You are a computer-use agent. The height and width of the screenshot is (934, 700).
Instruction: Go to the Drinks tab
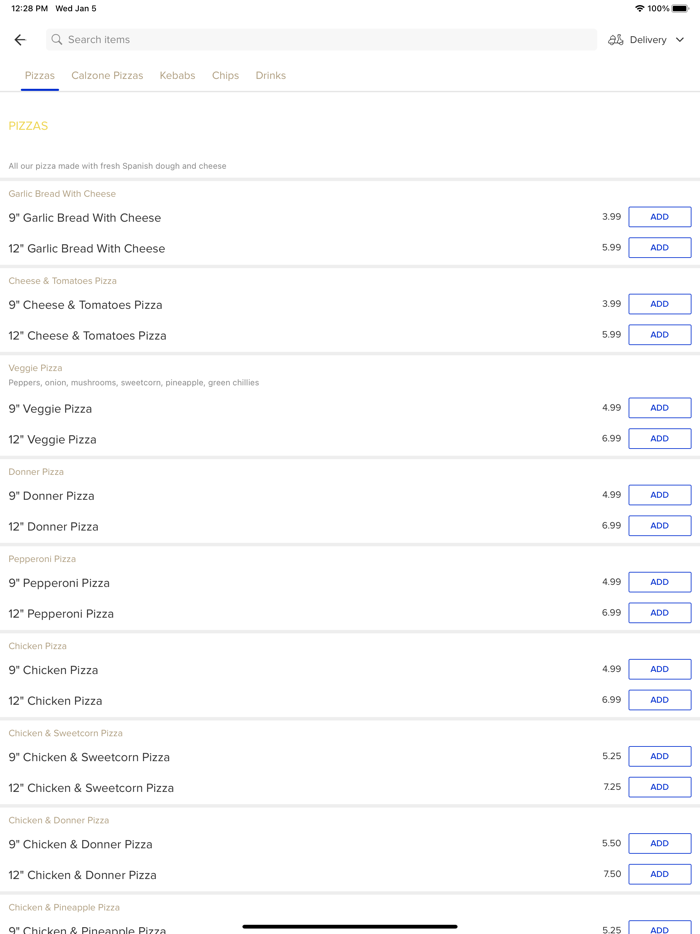click(x=270, y=76)
